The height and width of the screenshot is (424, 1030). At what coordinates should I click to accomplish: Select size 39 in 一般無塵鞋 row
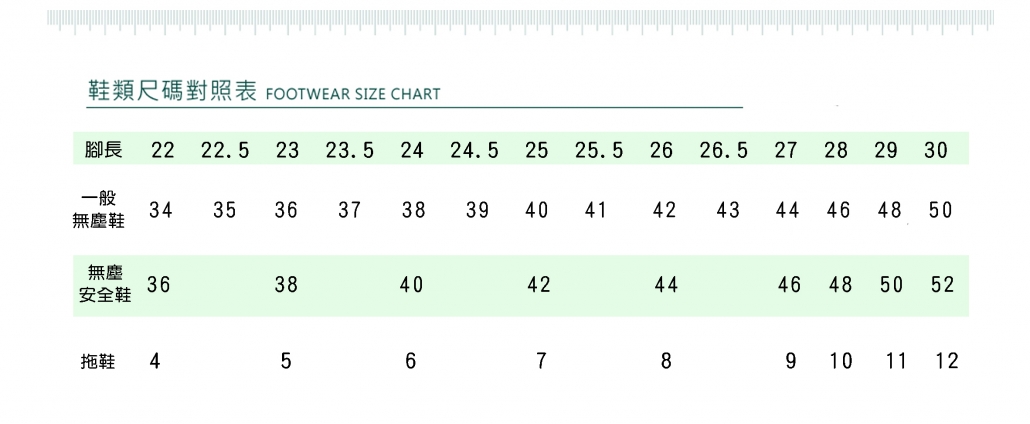(x=478, y=211)
